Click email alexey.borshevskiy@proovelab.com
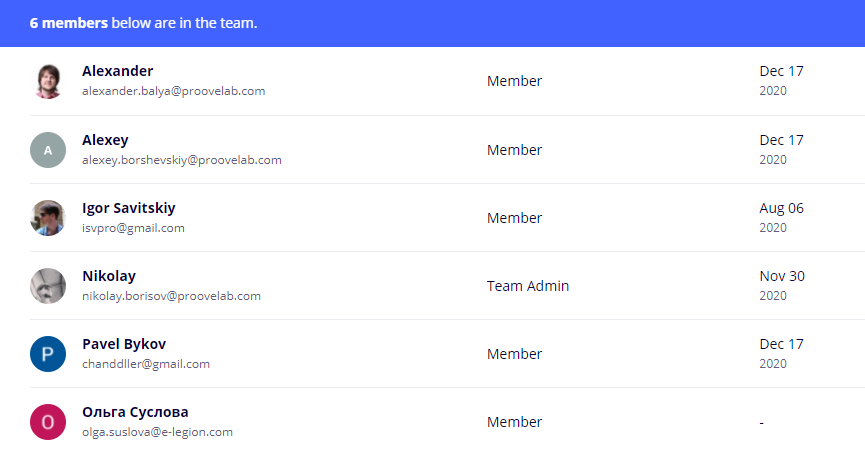865x470 pixels. point(182,159)
